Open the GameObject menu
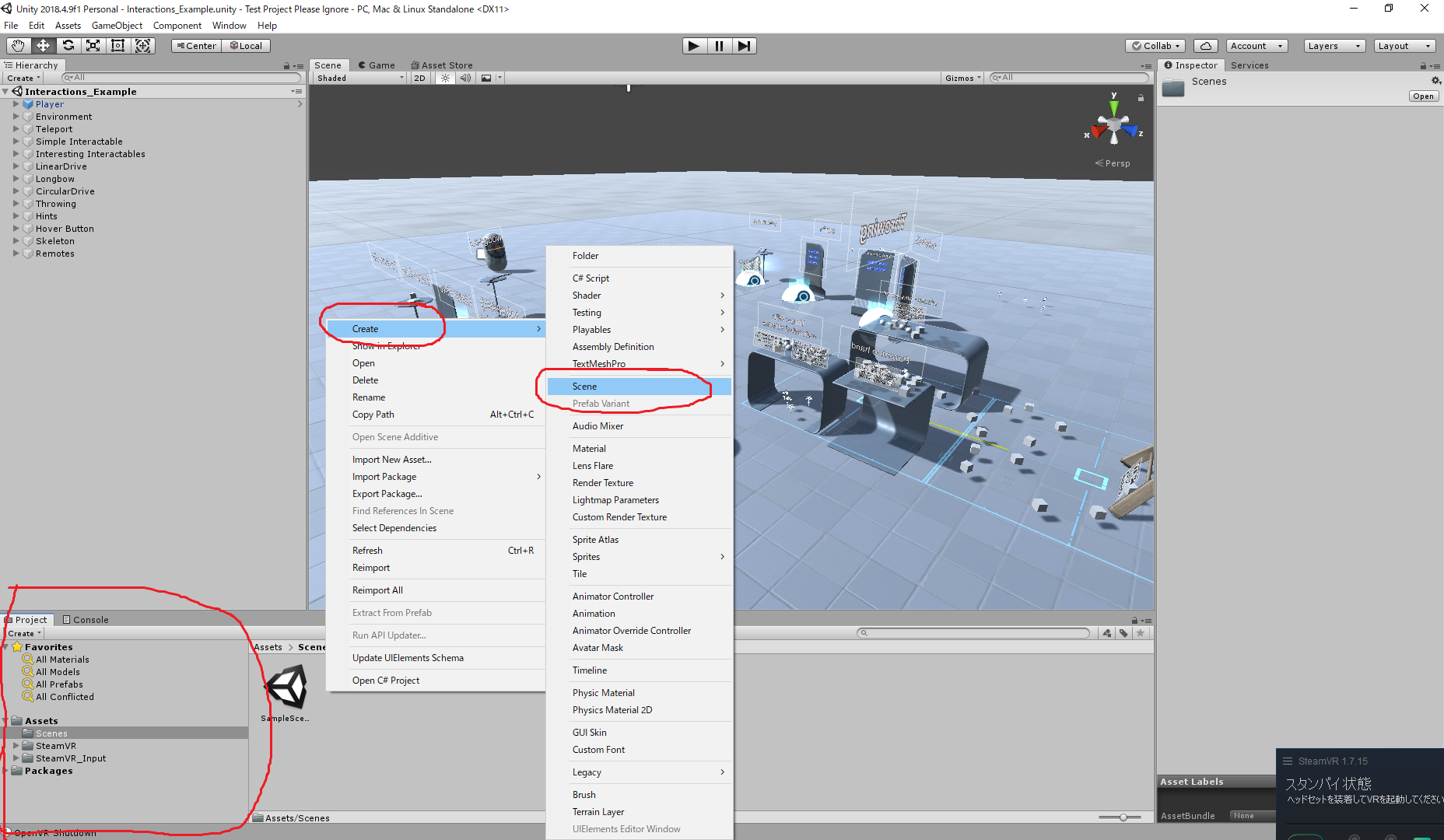 [117, 25]
